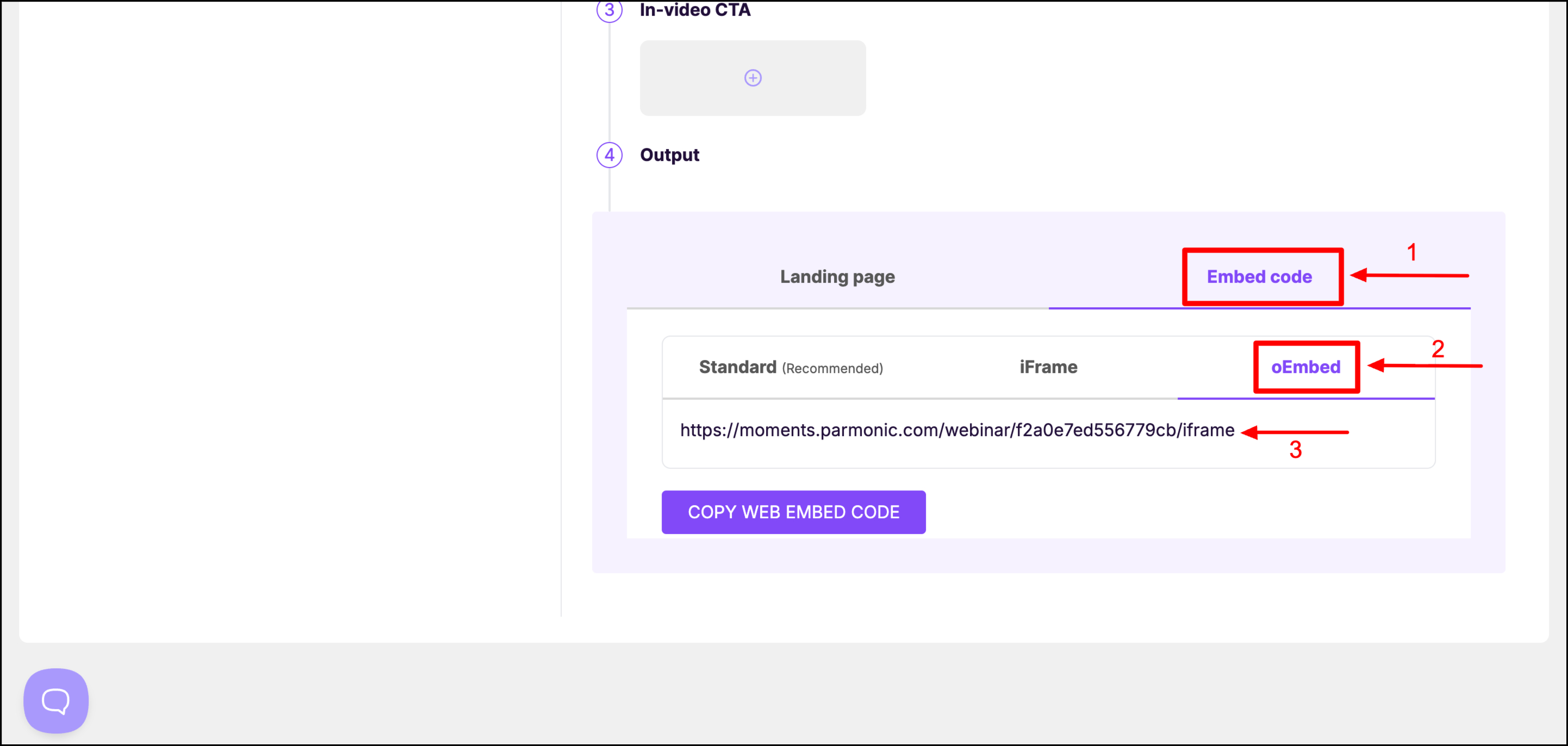This screenshot has width=1568, height=746.
Task: Click the step 4 Output circle icon
Action: (x=609, y=154)
